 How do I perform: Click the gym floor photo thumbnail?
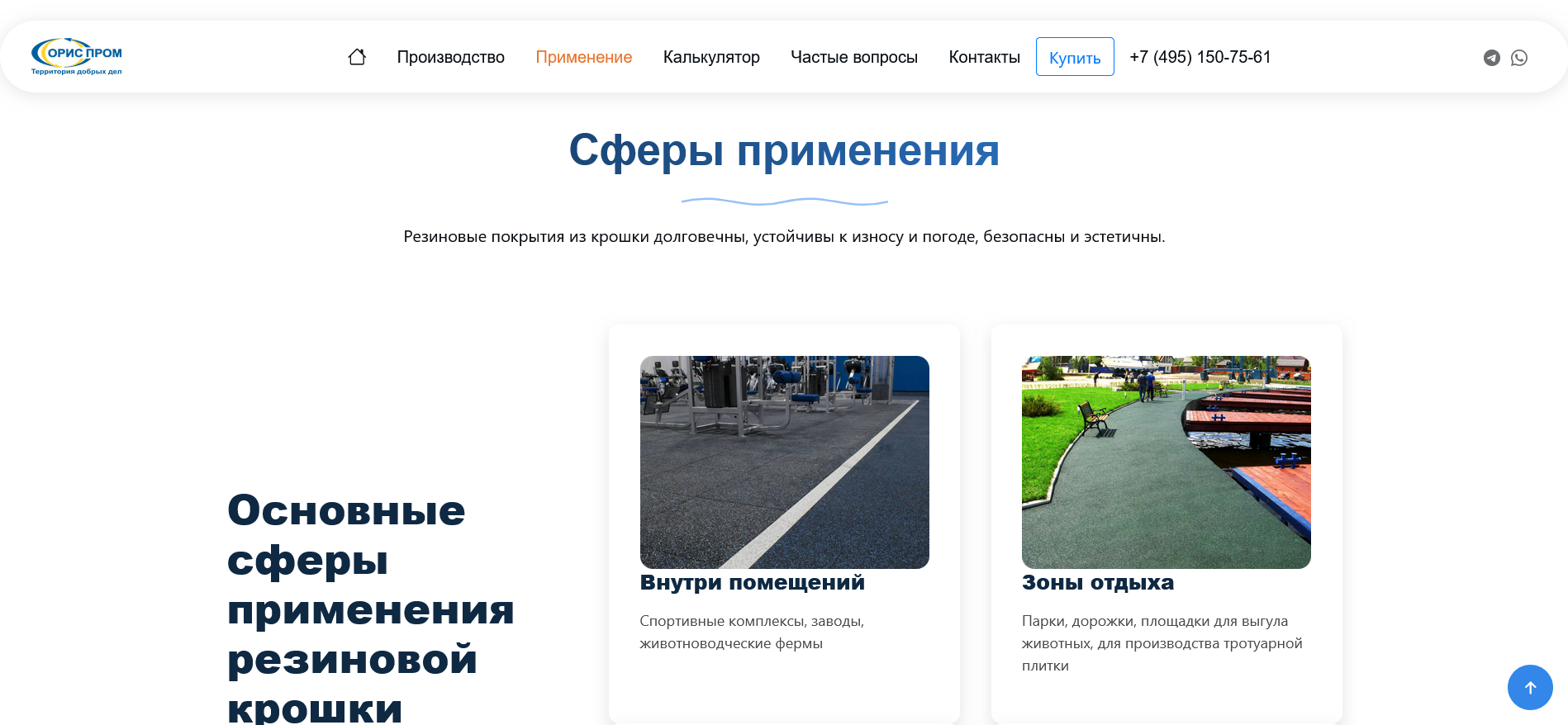tap(784, 462)
